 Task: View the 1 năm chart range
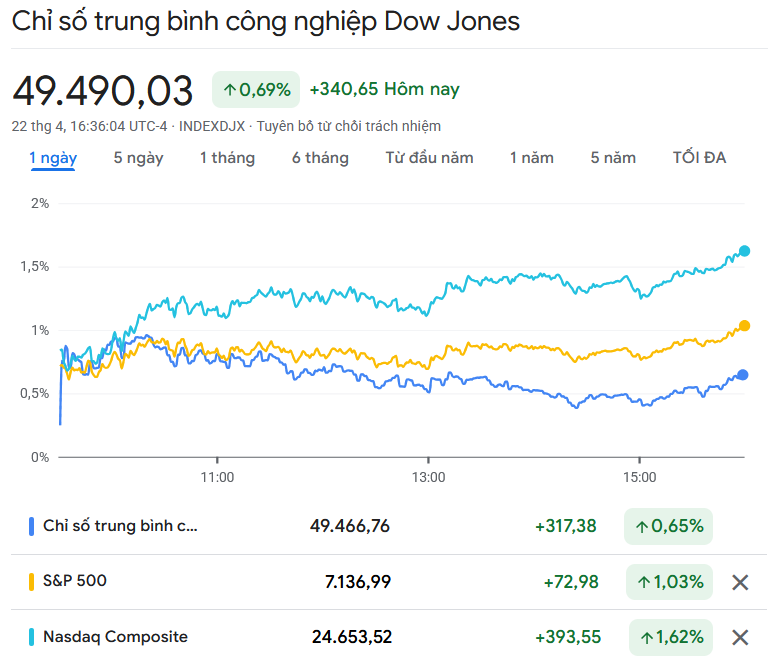coord(531,158)
